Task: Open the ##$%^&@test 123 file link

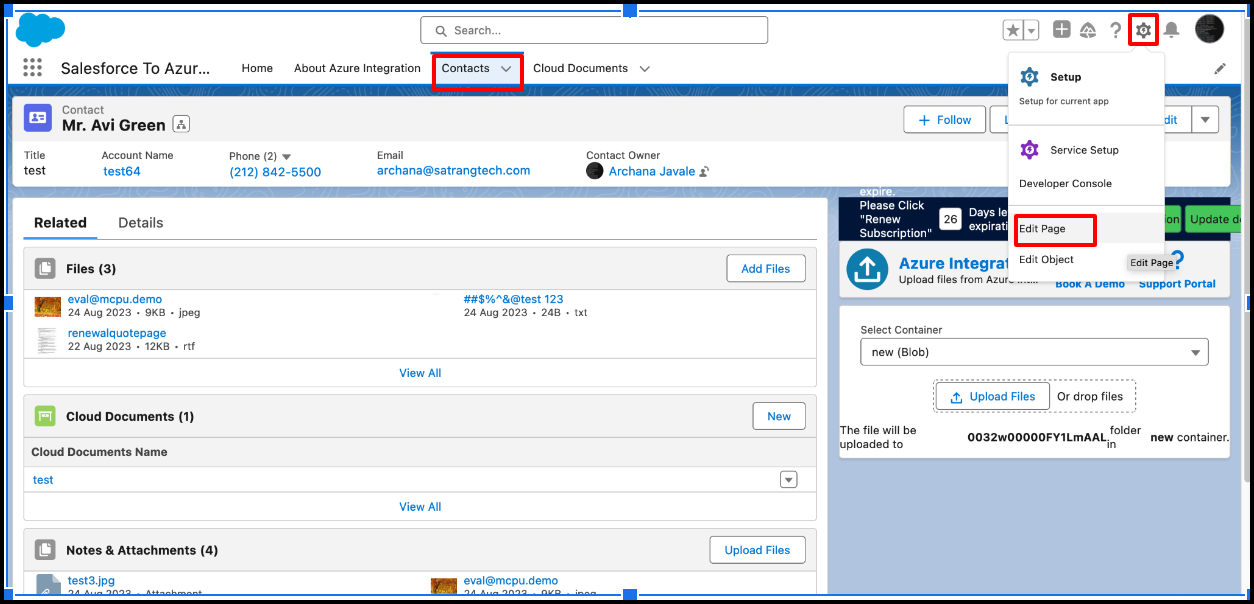Action: (x=514, y=299)
